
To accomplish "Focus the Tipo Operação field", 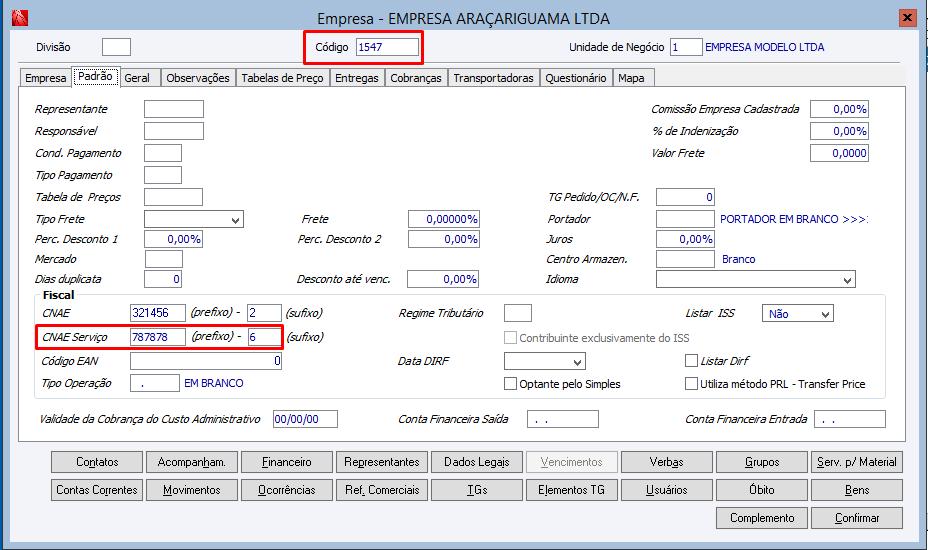I will pos(154,383).
